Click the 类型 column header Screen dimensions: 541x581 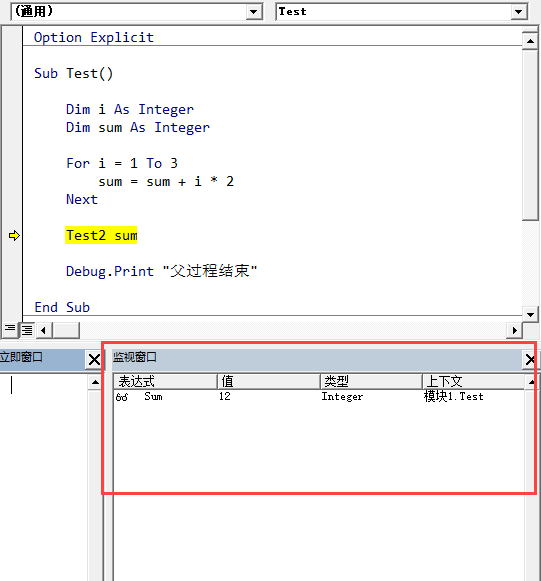point(371,381)
